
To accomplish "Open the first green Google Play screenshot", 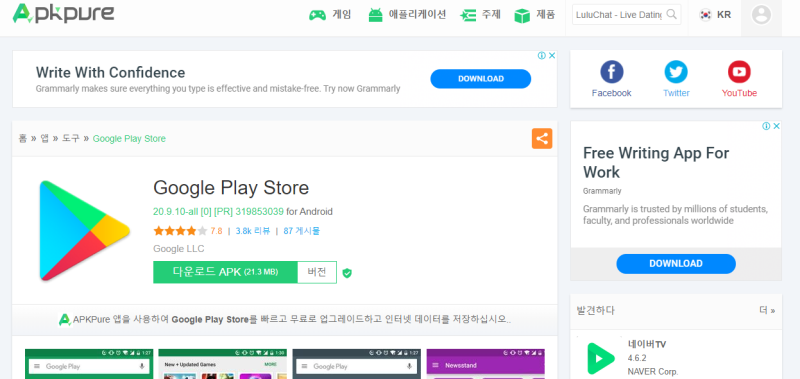I will [89, 364].
